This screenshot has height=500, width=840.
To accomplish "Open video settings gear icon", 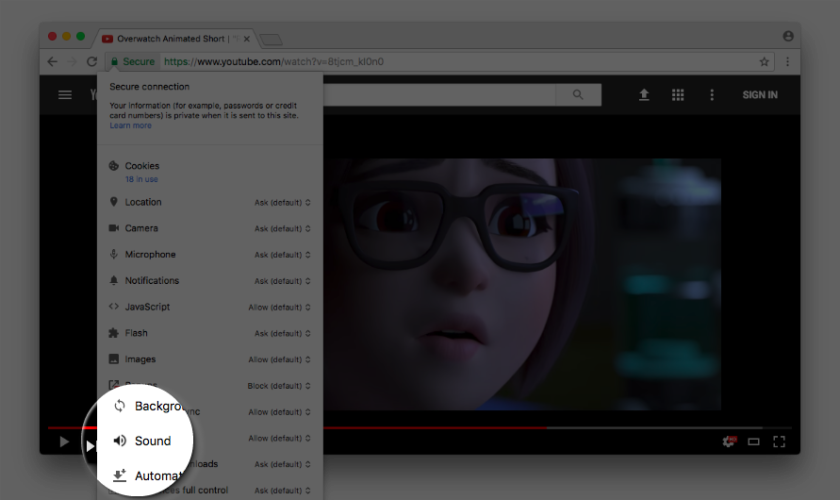I will tap(729, 441).
